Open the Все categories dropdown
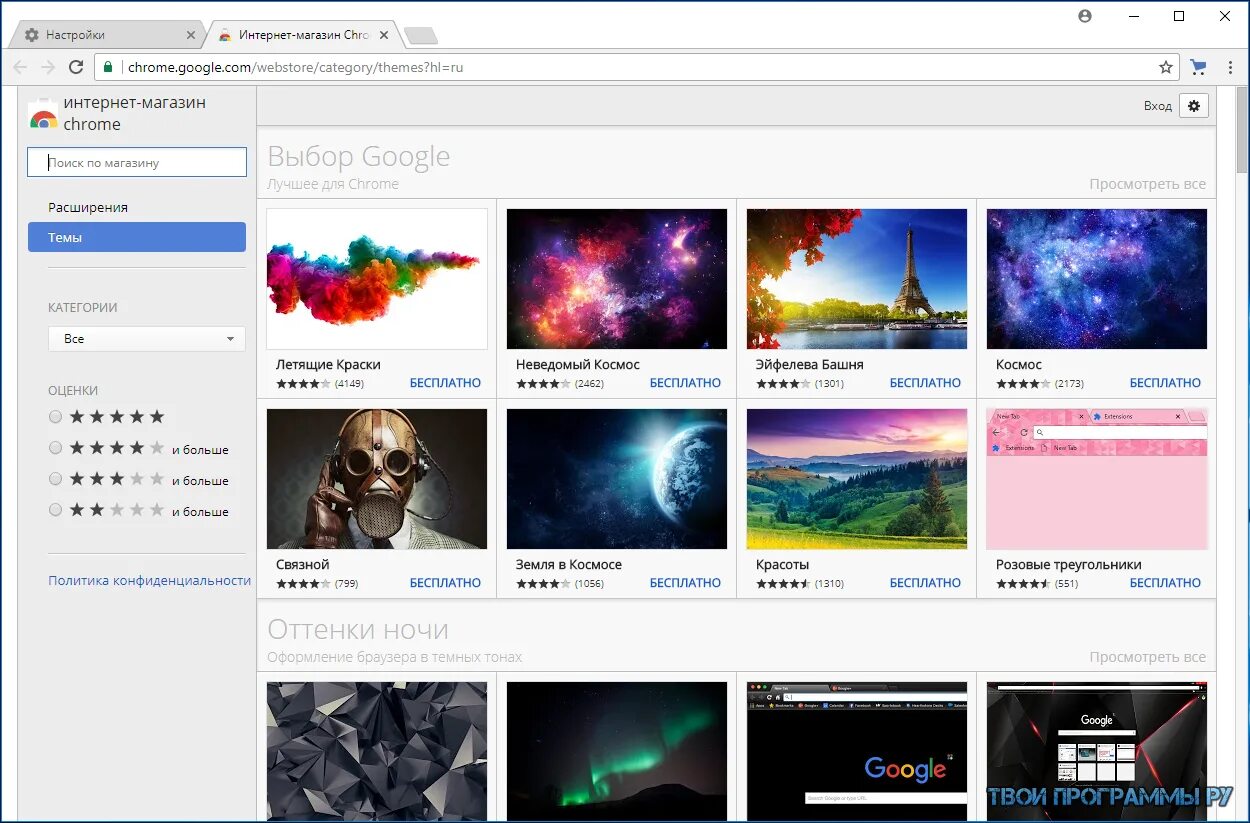Screen dimensions: 1250x823 (147, 339)
